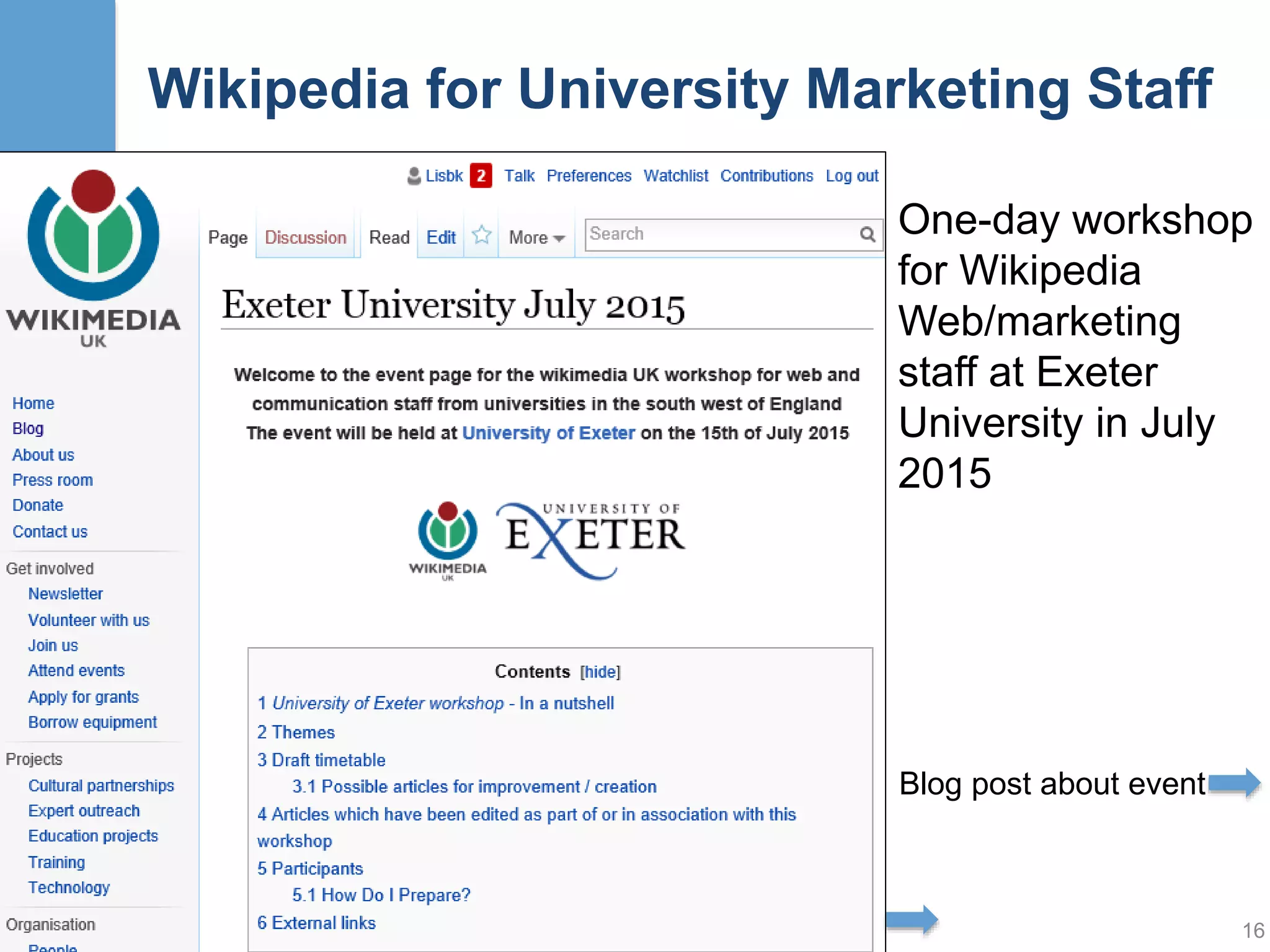Click the blue arrow beside Blog post text
The width and height of the screenshot is (1270, 952).
(1233, 783)
